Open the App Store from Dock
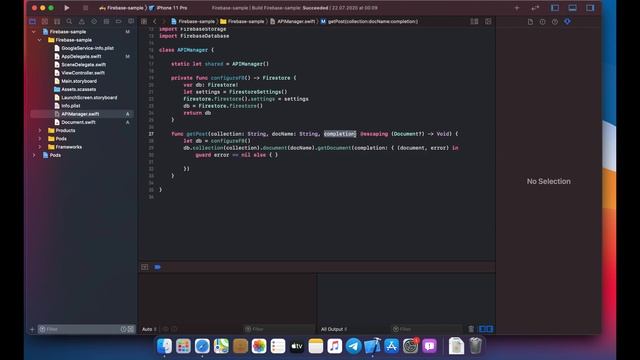 point(391,346)
